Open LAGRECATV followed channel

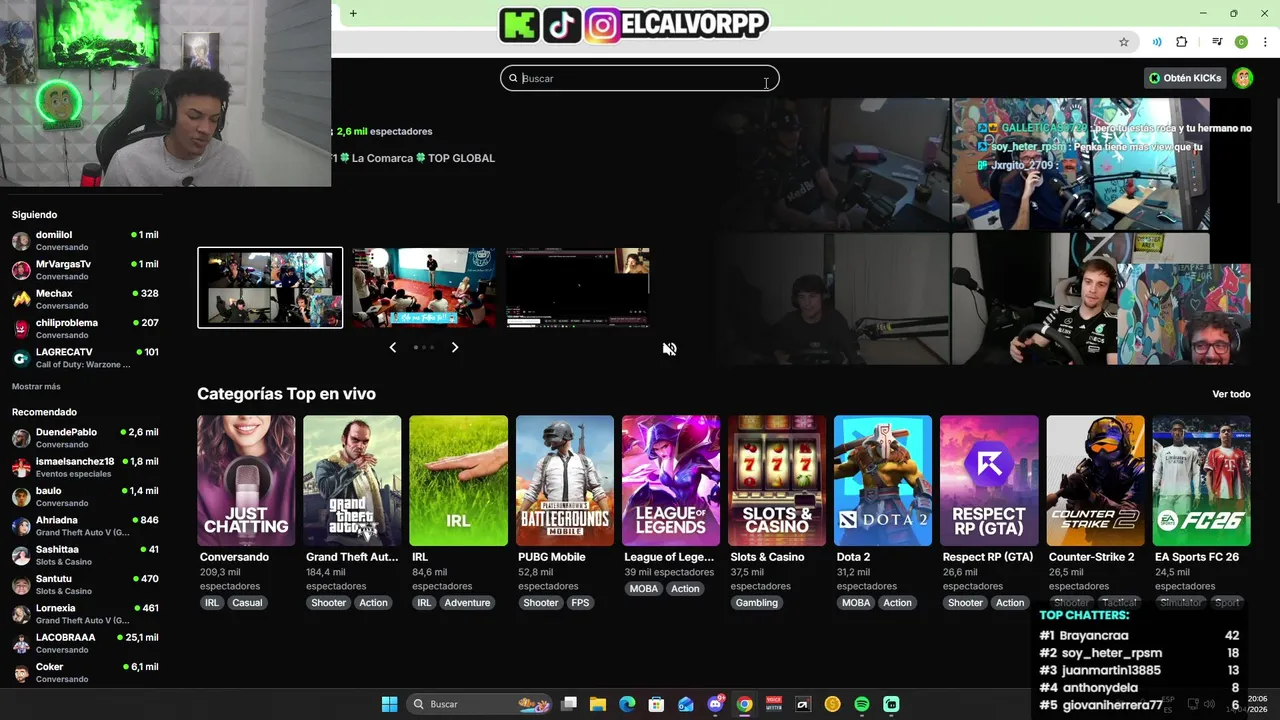85,358
